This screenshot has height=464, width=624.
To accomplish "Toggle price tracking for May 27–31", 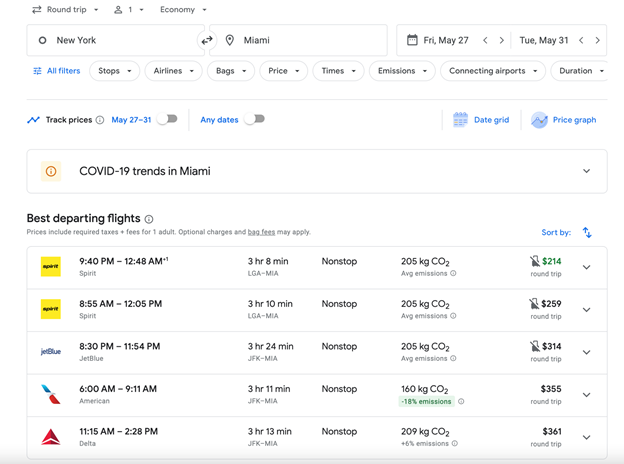I will [x=167, y=119].
